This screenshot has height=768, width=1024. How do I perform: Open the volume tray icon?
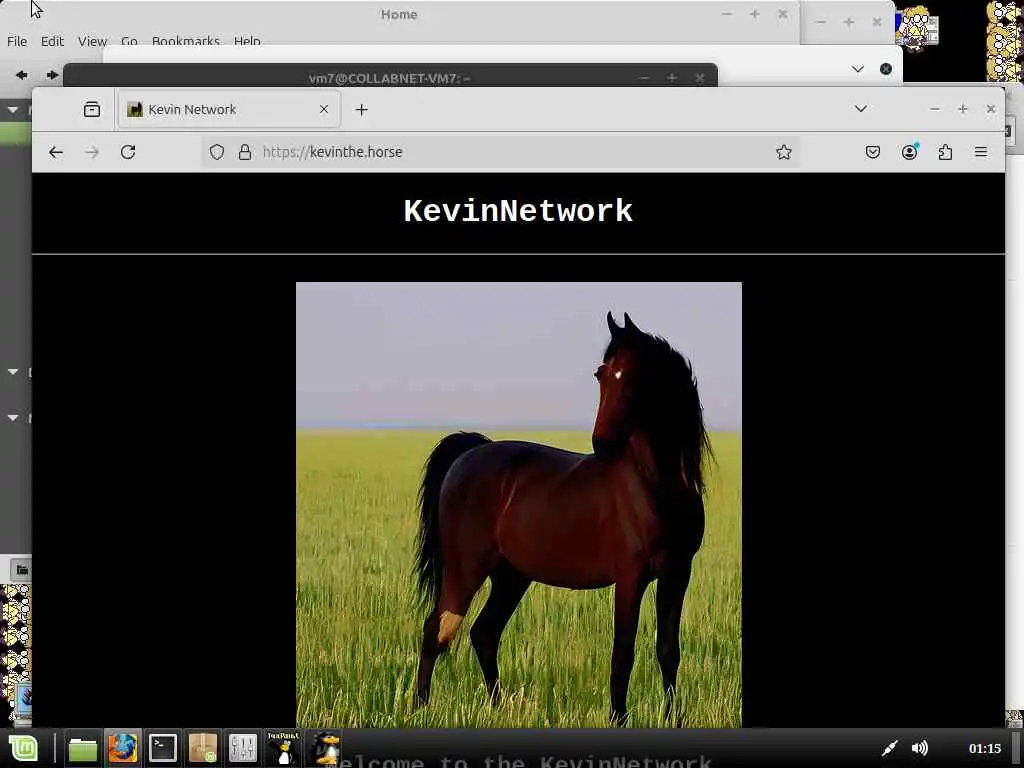[920, 748]
